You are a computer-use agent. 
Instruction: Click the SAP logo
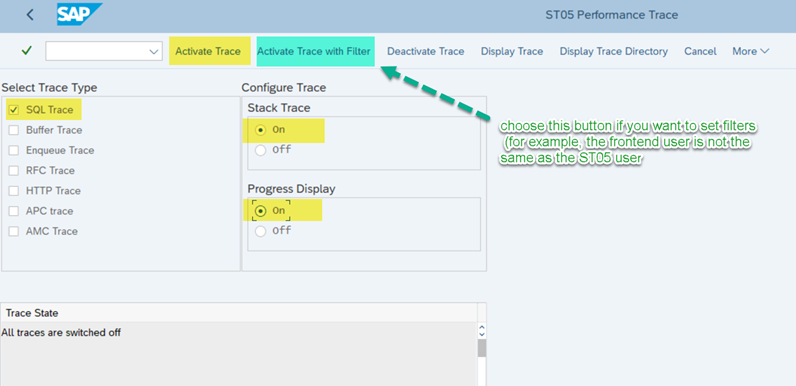pos(79,14)
